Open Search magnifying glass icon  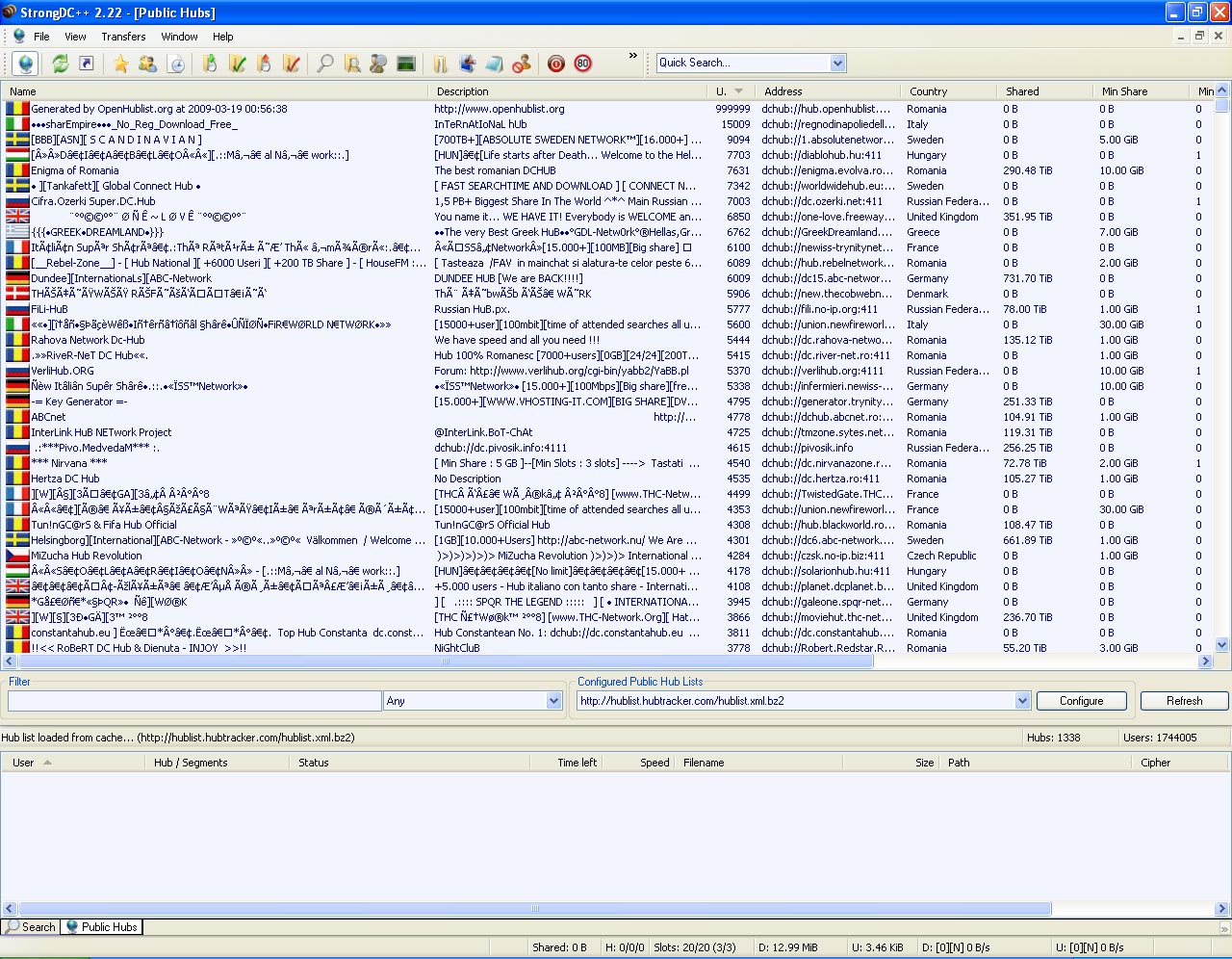coord(325,64)
